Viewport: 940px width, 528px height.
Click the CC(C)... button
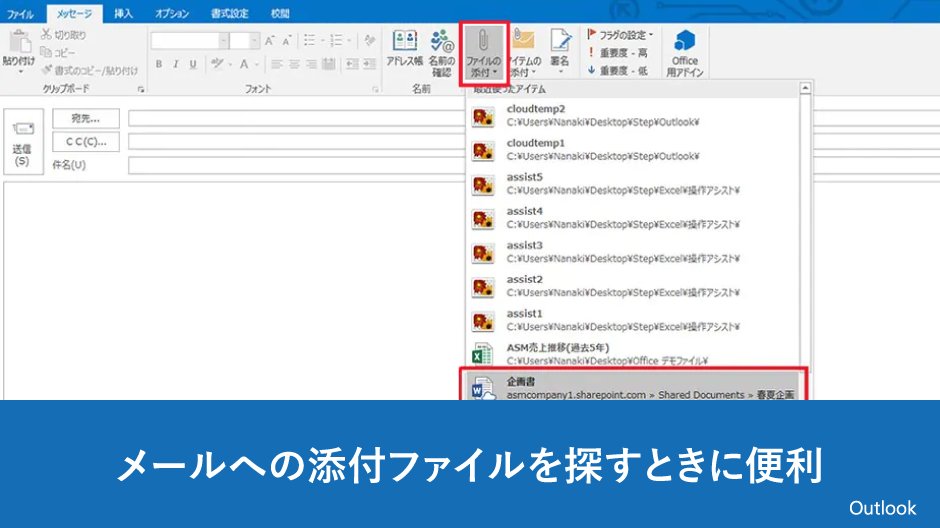coord(86,141)
